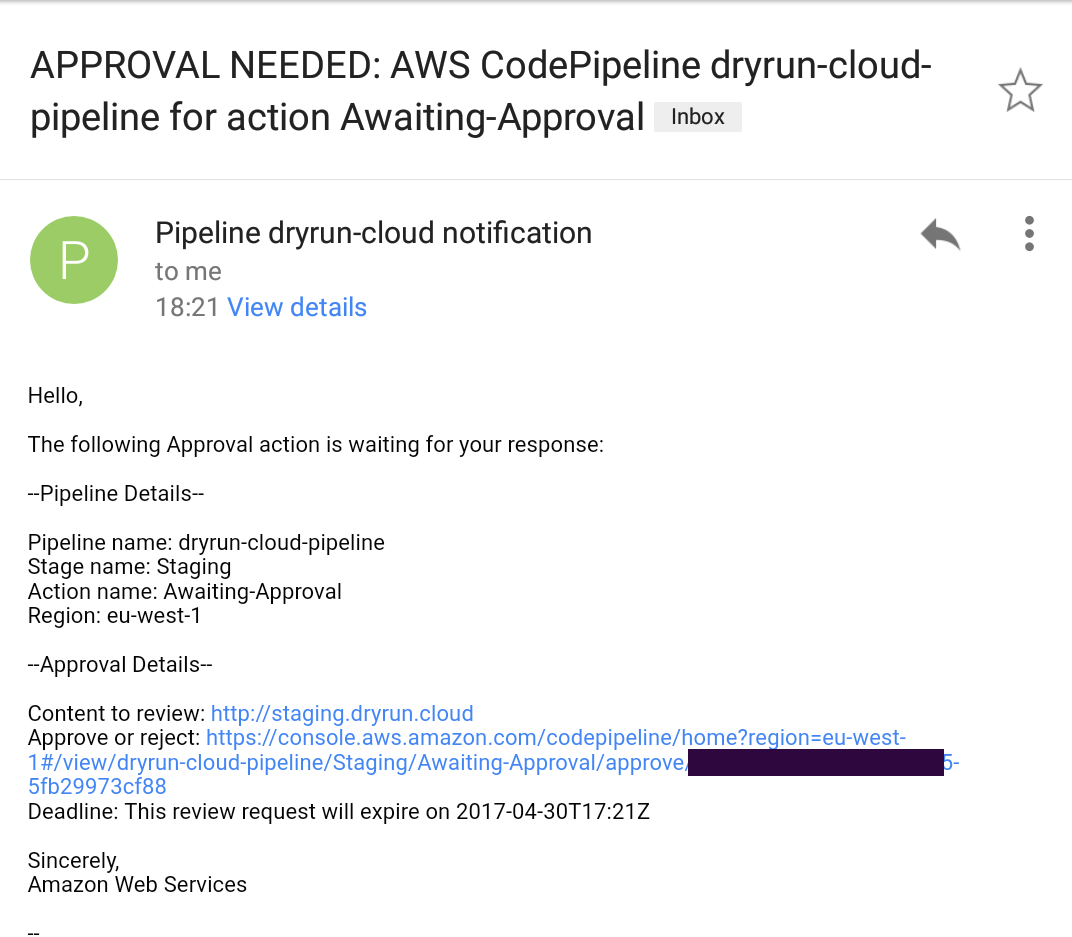The image size is (1072, 937).
Task: Click the 'Hello,' greeting line
Action: (55, 396)
